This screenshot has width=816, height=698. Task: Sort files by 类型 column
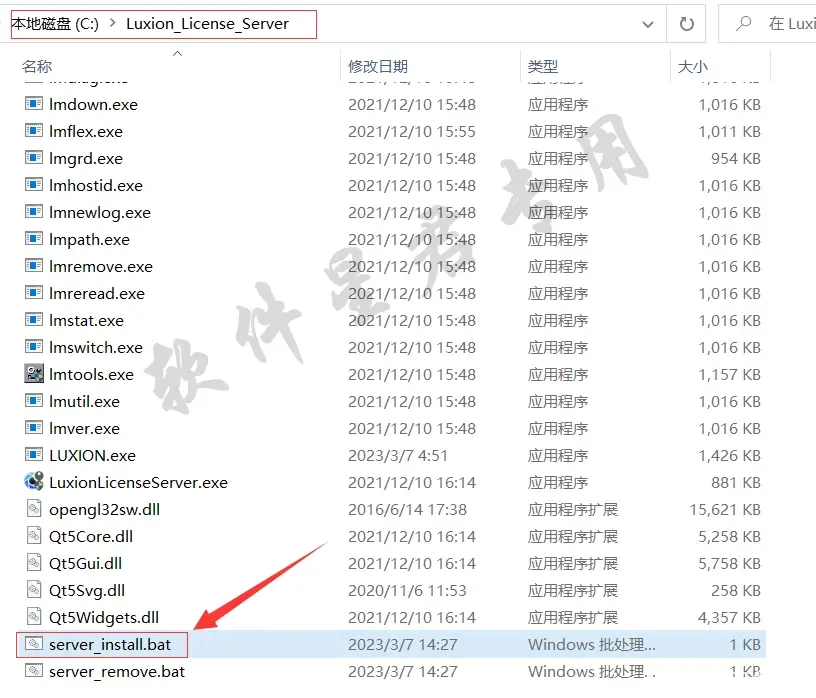[x=543, y=67]
